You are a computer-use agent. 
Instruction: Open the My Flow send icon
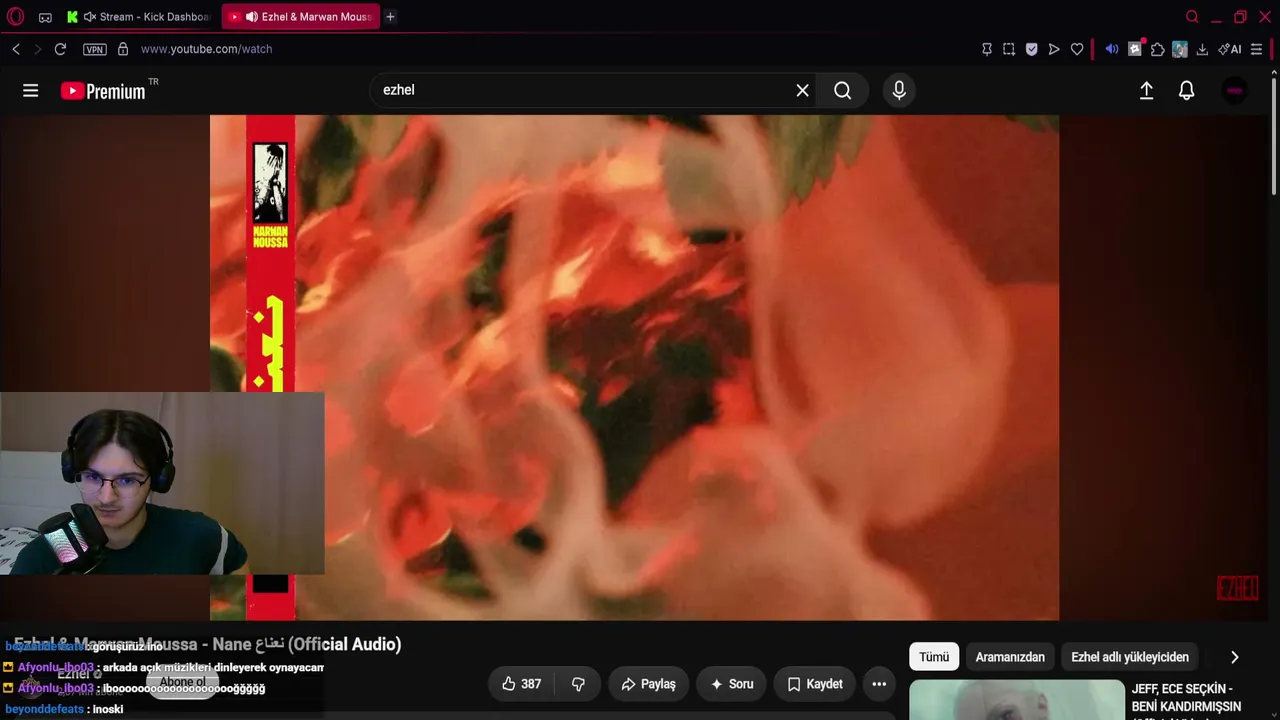coord(1054,49)
